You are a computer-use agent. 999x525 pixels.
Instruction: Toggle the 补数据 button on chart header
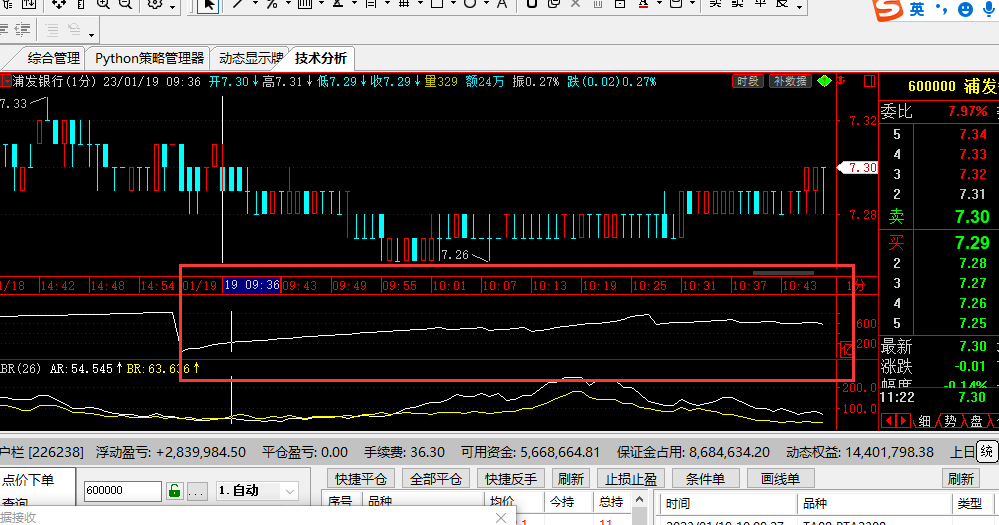tap(790, 81)
